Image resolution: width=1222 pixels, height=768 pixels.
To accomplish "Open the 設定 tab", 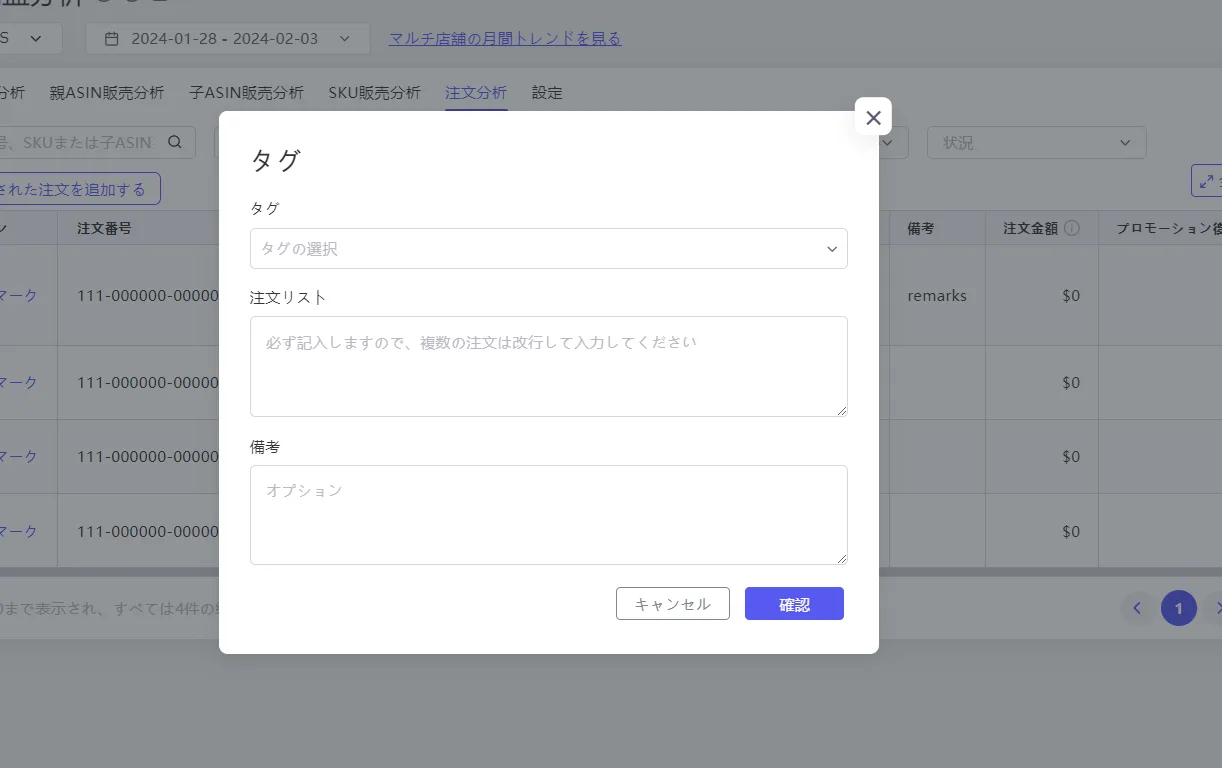I will pos(547,93).
